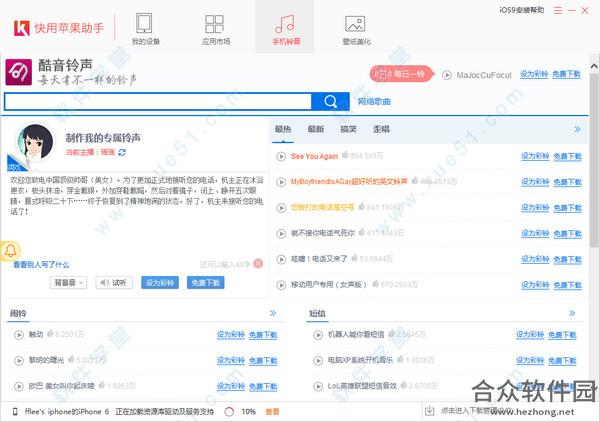Click the custom ringtone text area
Screen dimensions: 600x422
coord(137,215)
